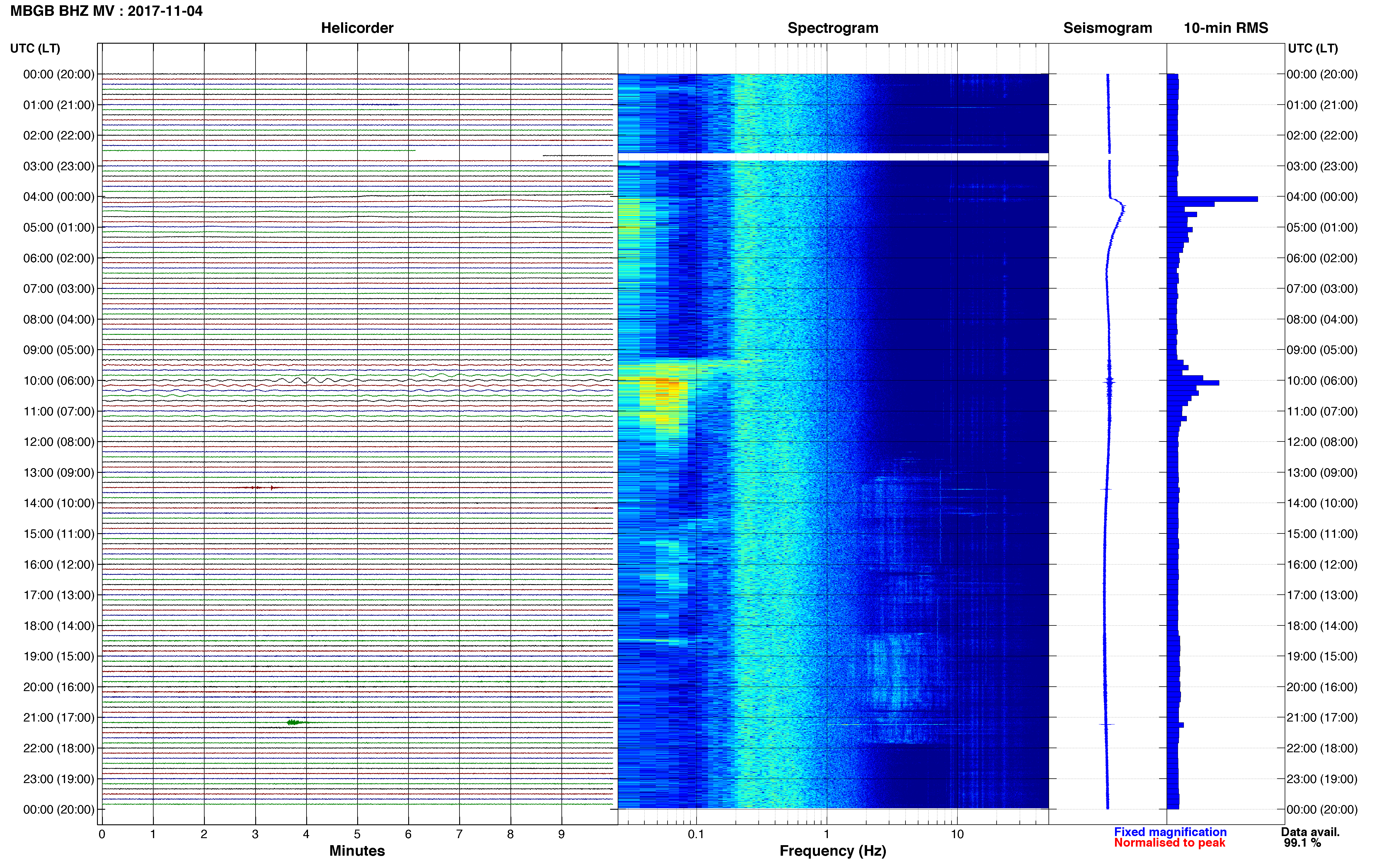1389x868 pixels.
Task: Click the '99.1 %' availability value
Action: click(x=1302, y=843)
